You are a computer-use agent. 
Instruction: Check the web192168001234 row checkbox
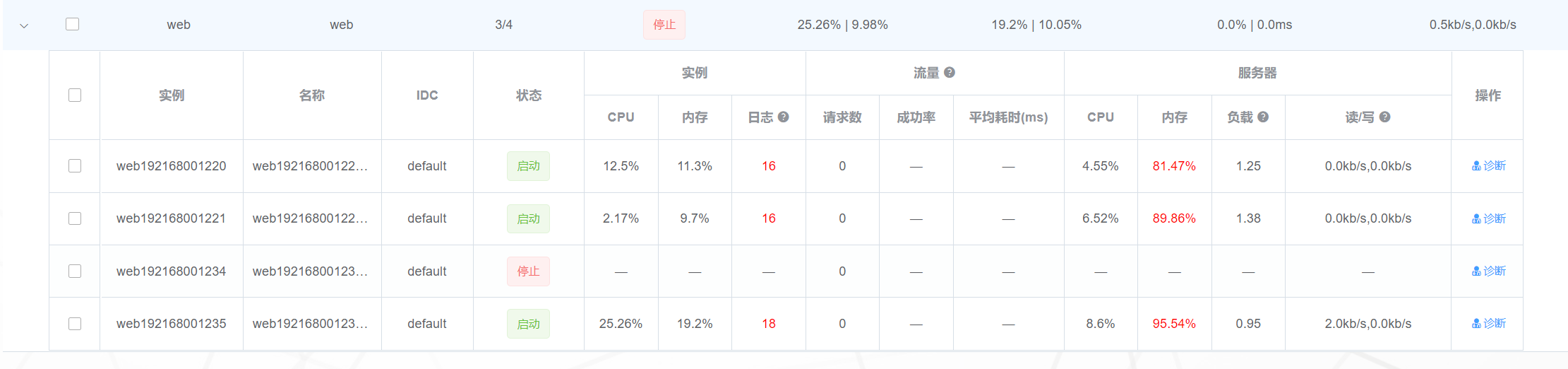[75, 271]
